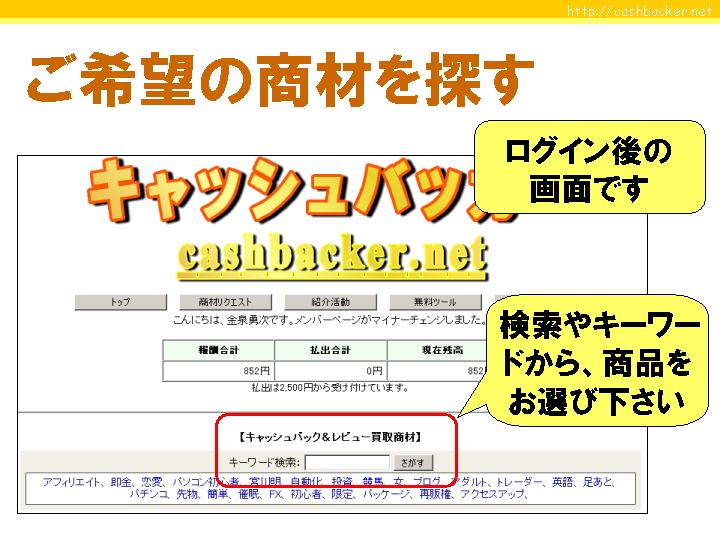
Task: Select the 即金 keyword link
Action: 121,482
